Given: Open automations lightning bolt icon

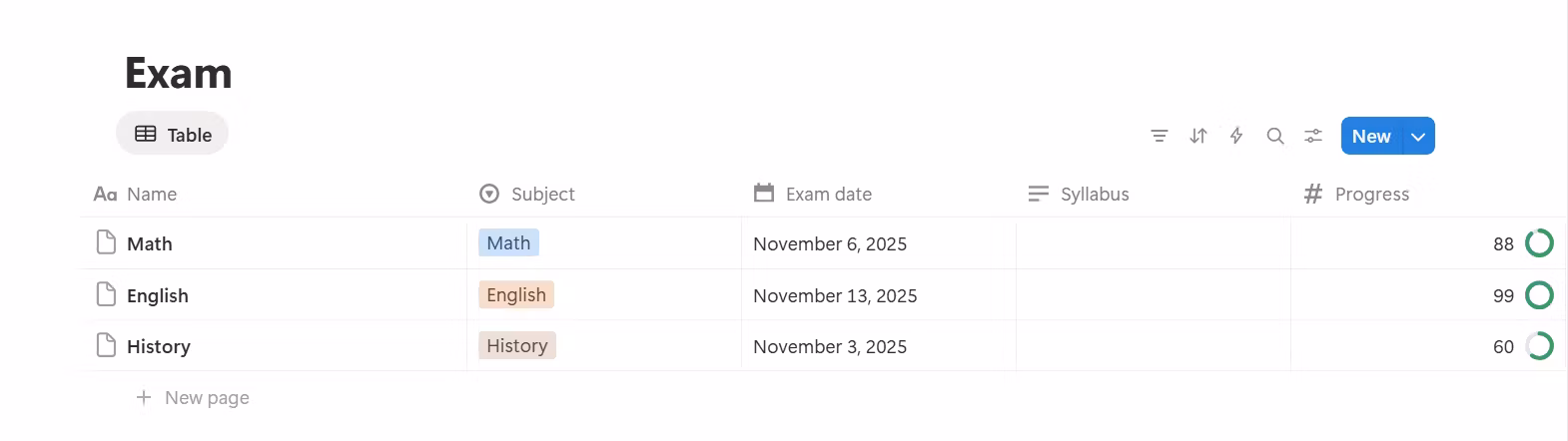Looking at the screenshot, I should click(x=1236, y=136).
